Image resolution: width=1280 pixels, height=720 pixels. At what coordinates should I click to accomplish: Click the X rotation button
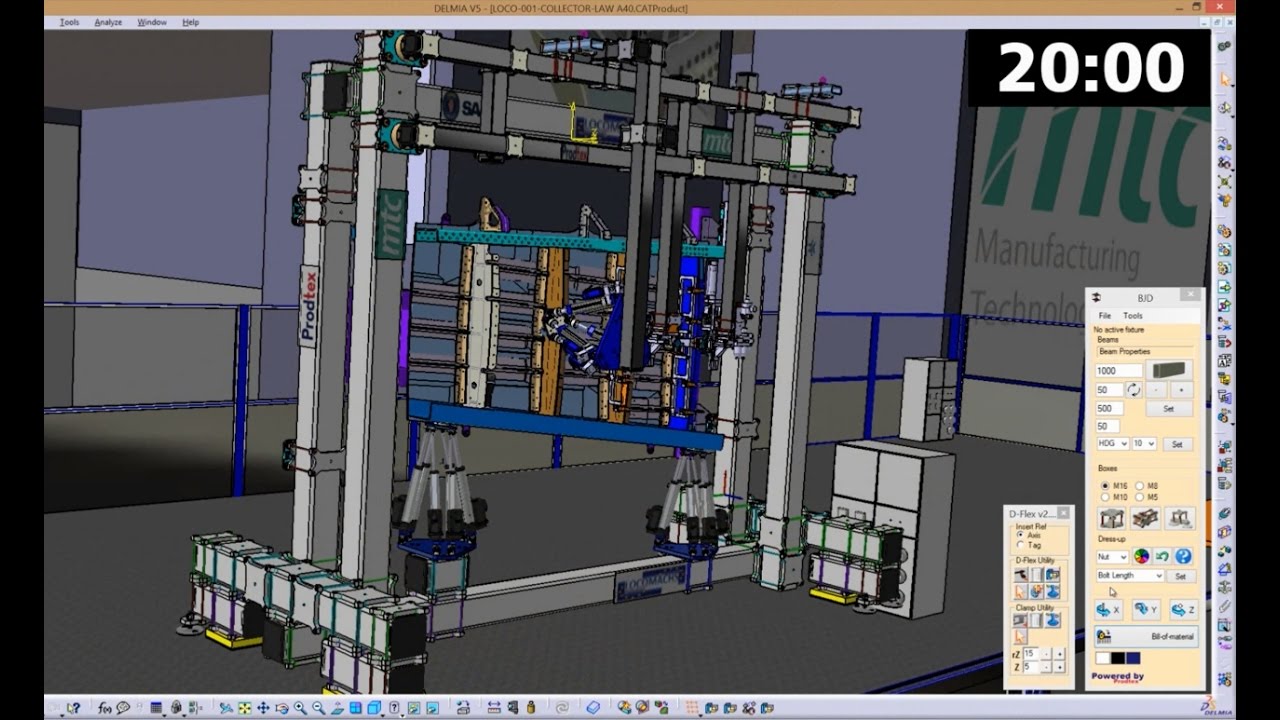point(1108,609)
